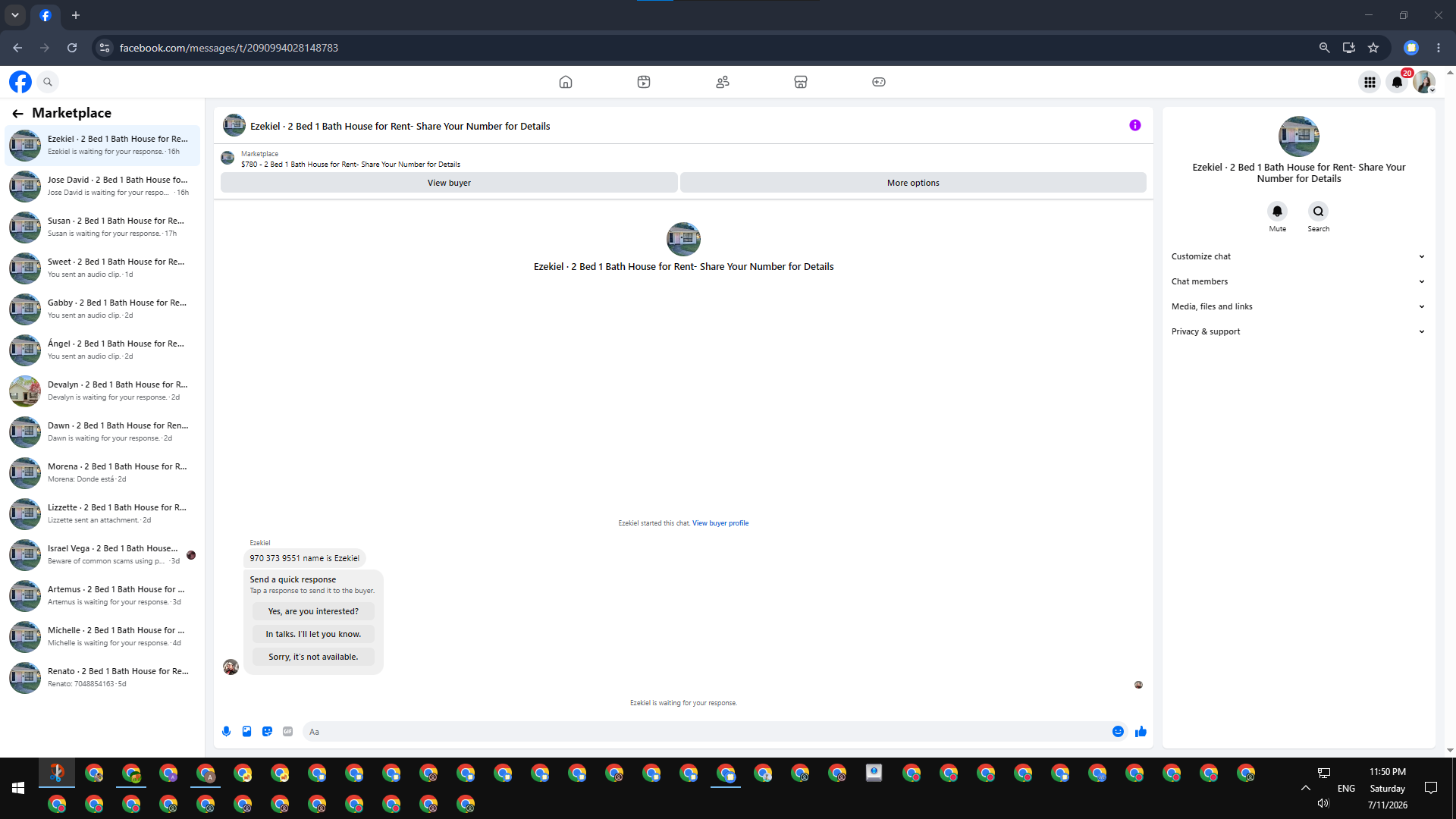Send a thumbs-up like
Image resolution: width=1456 pixels, height=819 pixels.
[x=1141, y=732]
